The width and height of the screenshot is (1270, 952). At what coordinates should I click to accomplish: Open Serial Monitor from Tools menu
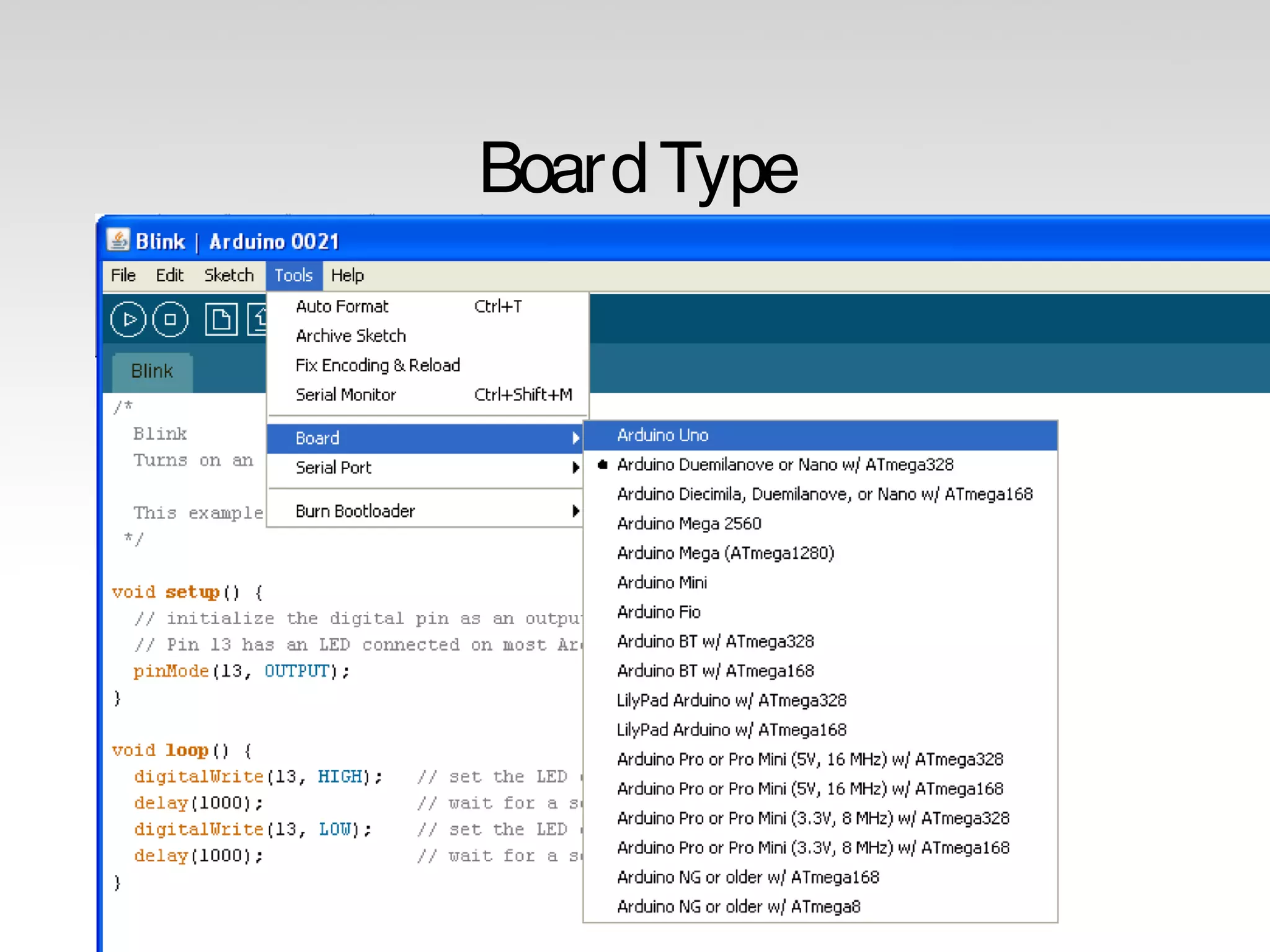click(x=427, y=395)
